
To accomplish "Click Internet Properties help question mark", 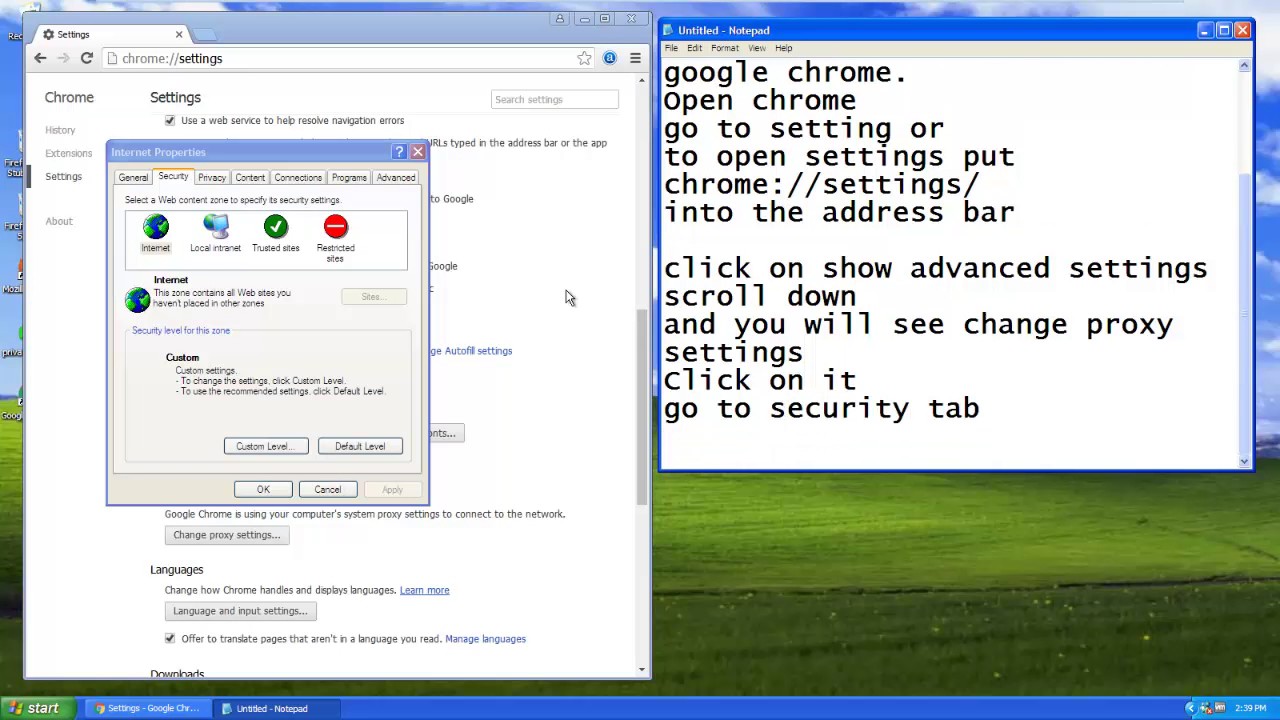I will [399, 152].
